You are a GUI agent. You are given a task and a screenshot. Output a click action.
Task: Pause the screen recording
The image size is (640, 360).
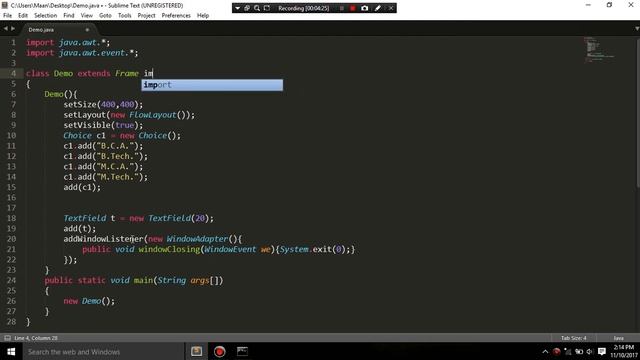click(x=342, y=8)
